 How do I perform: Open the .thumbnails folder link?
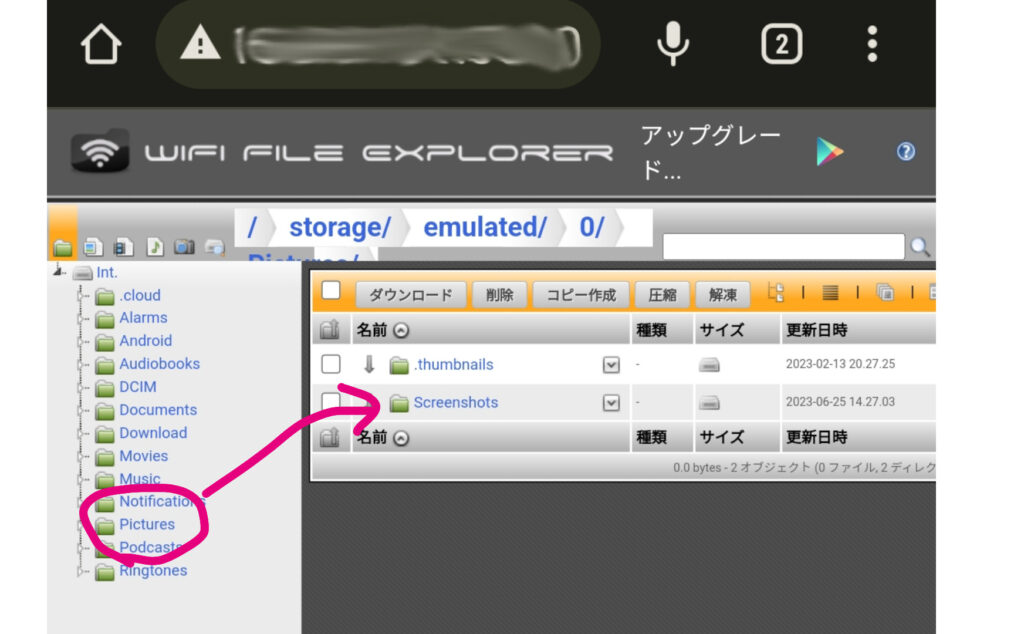pyautogui.click(x=453, y=364)
